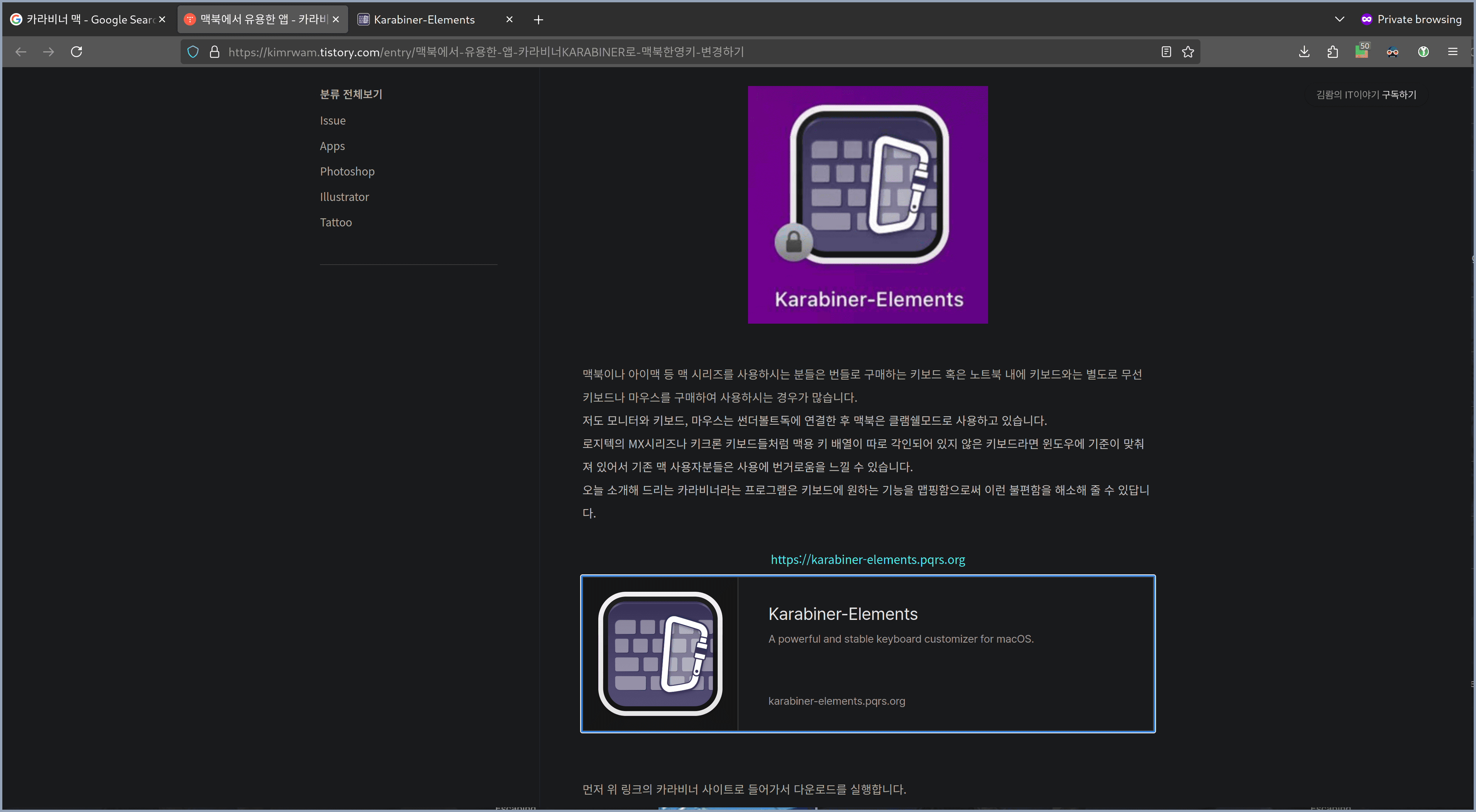Click the address bar URL field
The image size is (1476, 812).
[691, 52]
